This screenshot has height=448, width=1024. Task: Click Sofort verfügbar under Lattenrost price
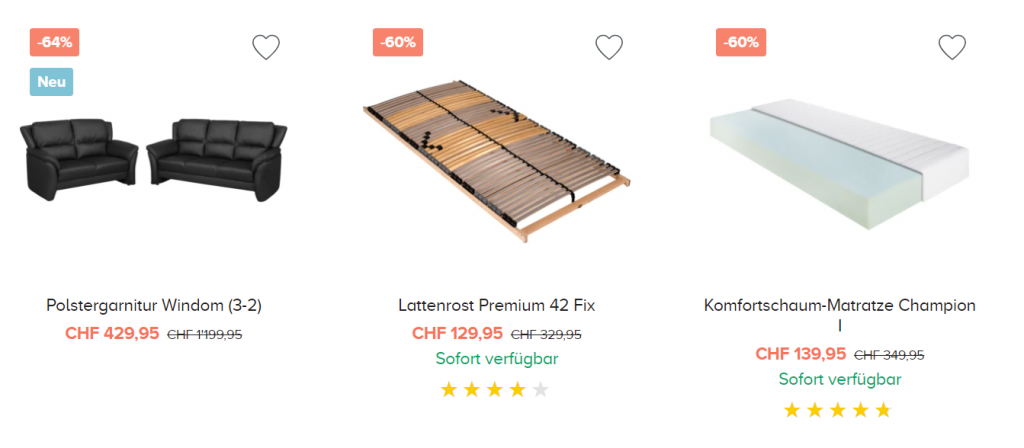coord(497,359)
